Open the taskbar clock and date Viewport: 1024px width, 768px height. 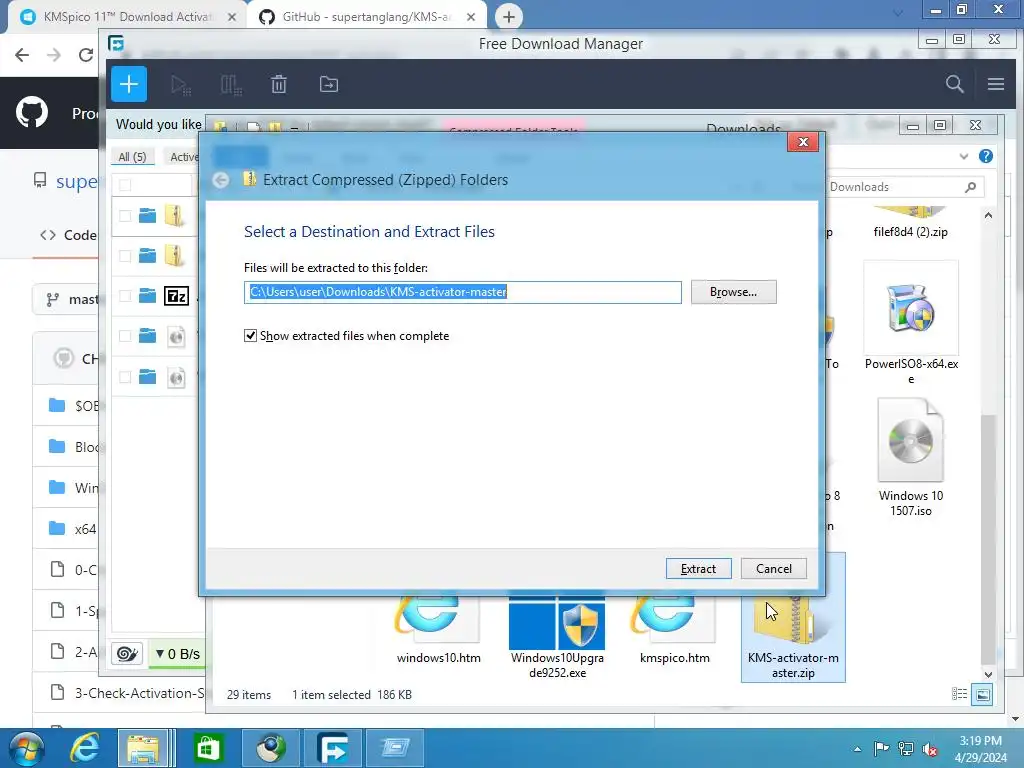click(980, 749)
